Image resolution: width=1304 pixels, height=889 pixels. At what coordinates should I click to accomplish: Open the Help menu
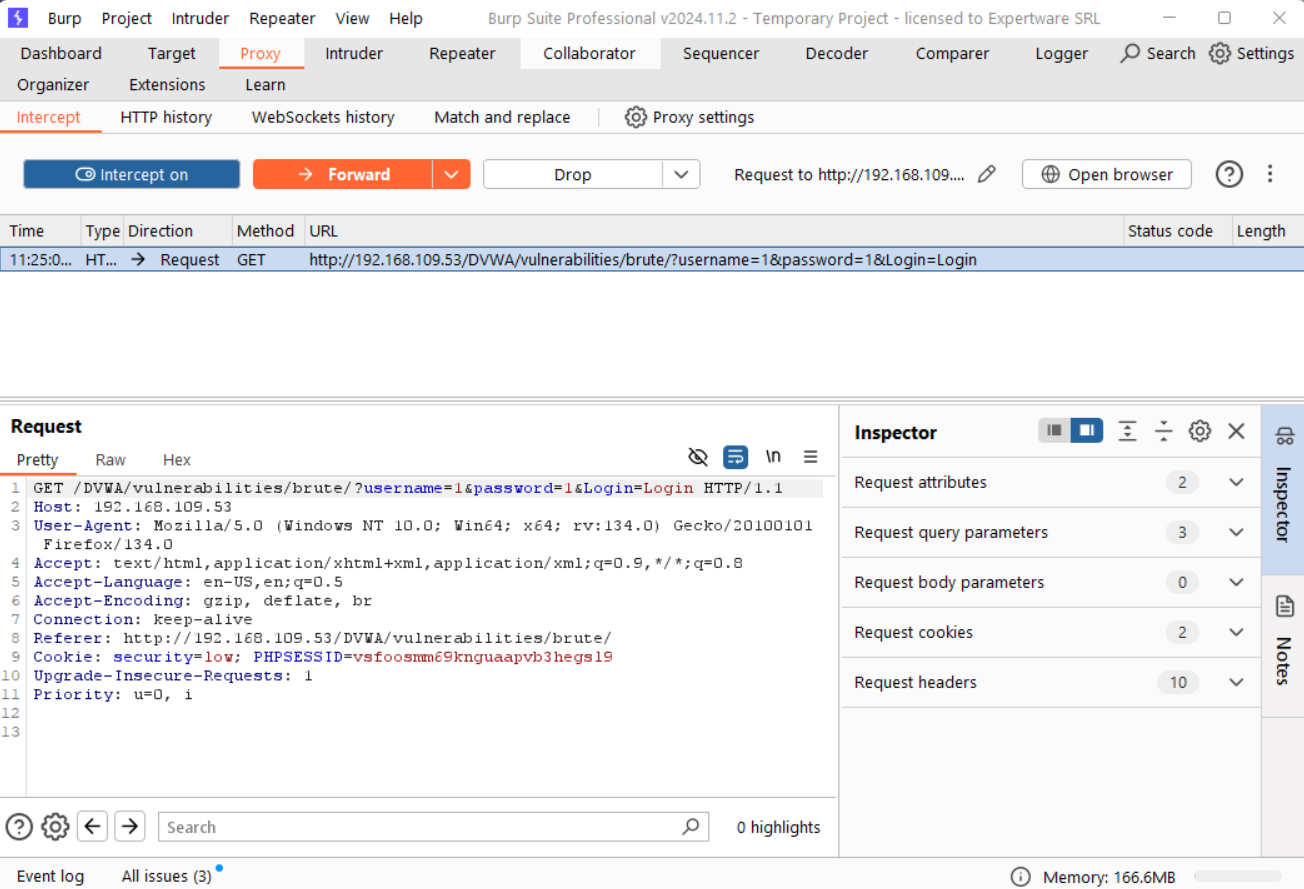[x=405, y=18]
